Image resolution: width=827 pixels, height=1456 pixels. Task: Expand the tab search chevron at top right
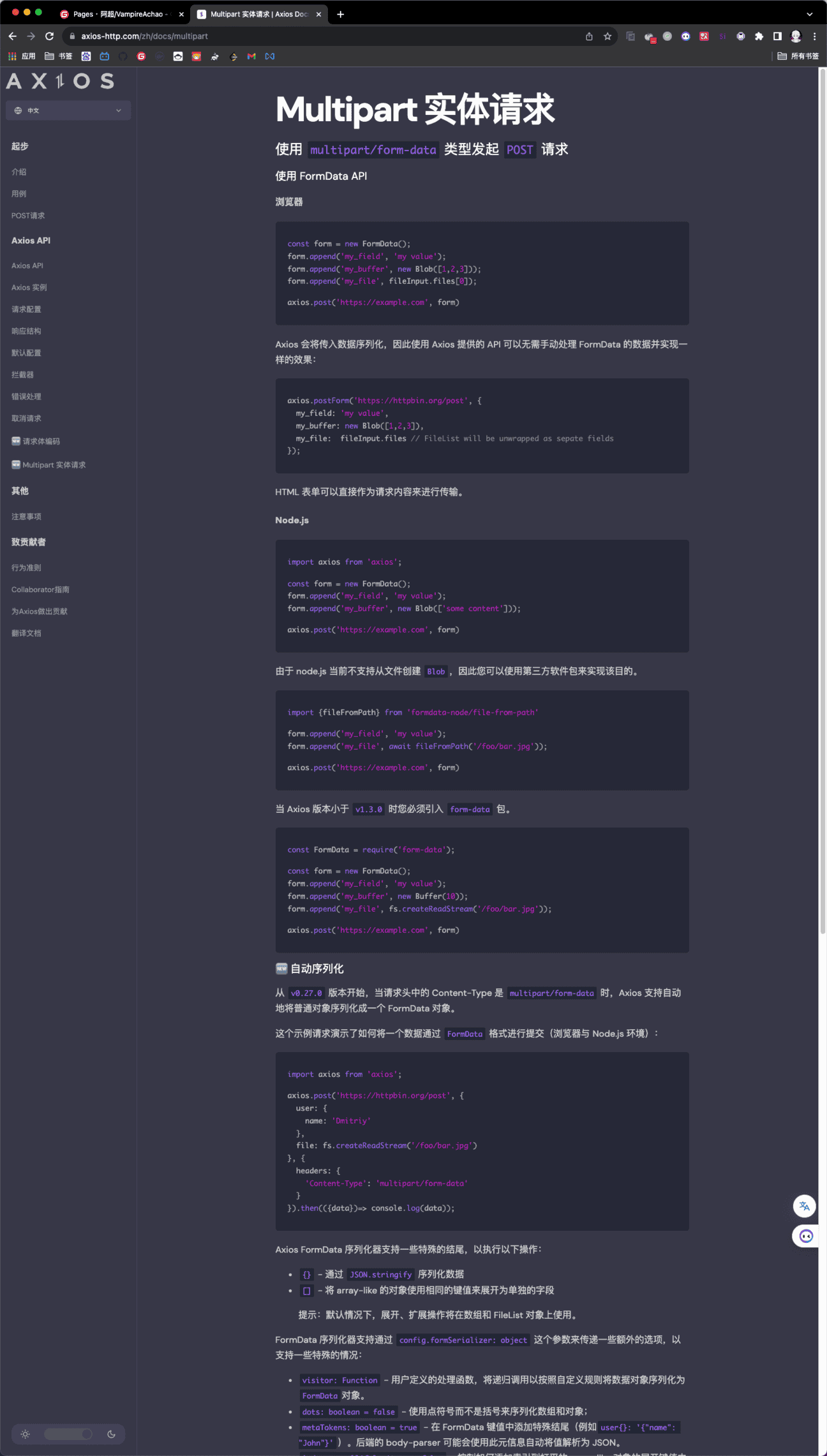[809, 14]
